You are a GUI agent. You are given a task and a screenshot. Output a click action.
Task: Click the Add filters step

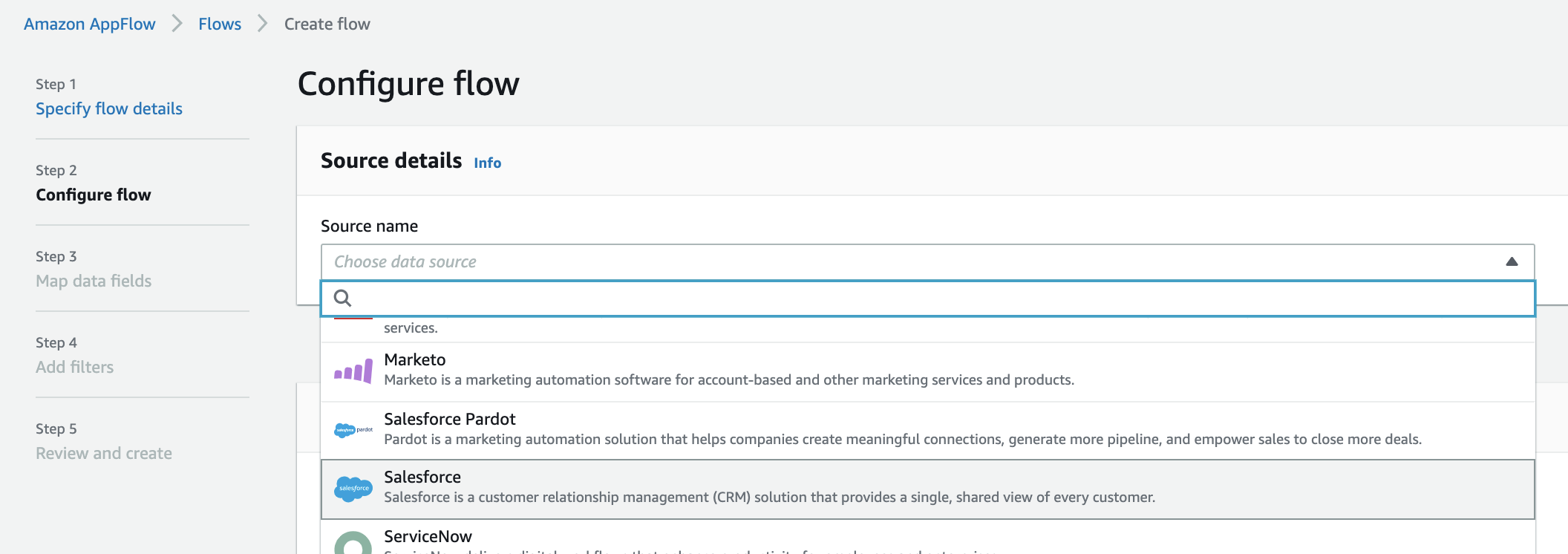[x=75, y=368]
